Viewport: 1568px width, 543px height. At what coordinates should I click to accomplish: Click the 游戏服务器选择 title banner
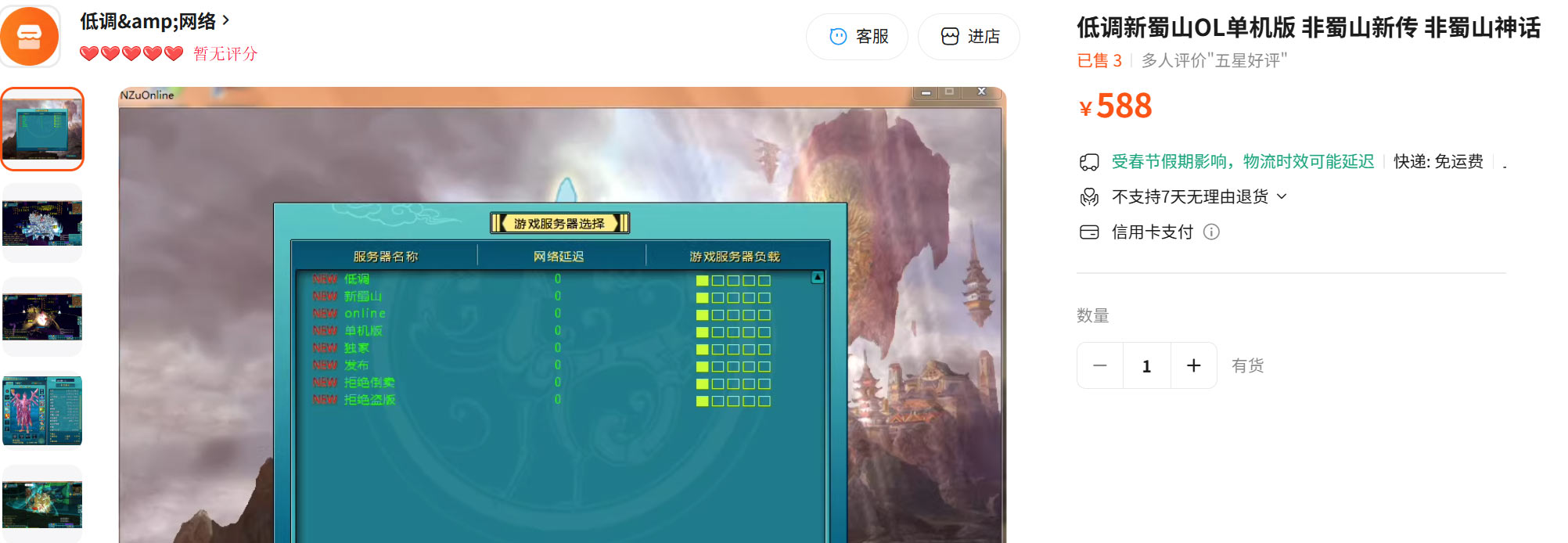tap(559, 224)
